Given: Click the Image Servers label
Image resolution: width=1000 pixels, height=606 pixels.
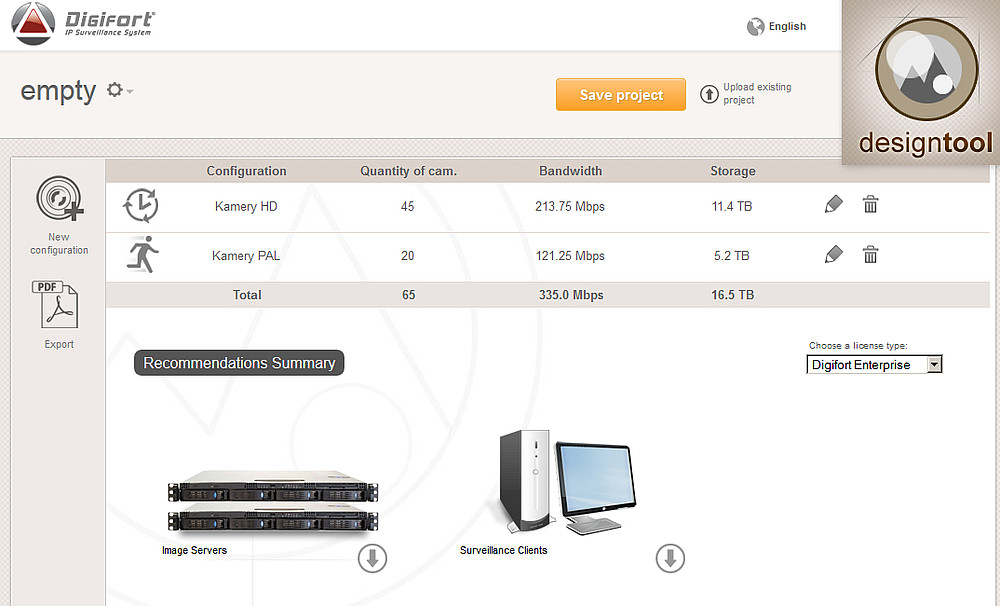Looking at the screenshot, I should tap(195, 550).
